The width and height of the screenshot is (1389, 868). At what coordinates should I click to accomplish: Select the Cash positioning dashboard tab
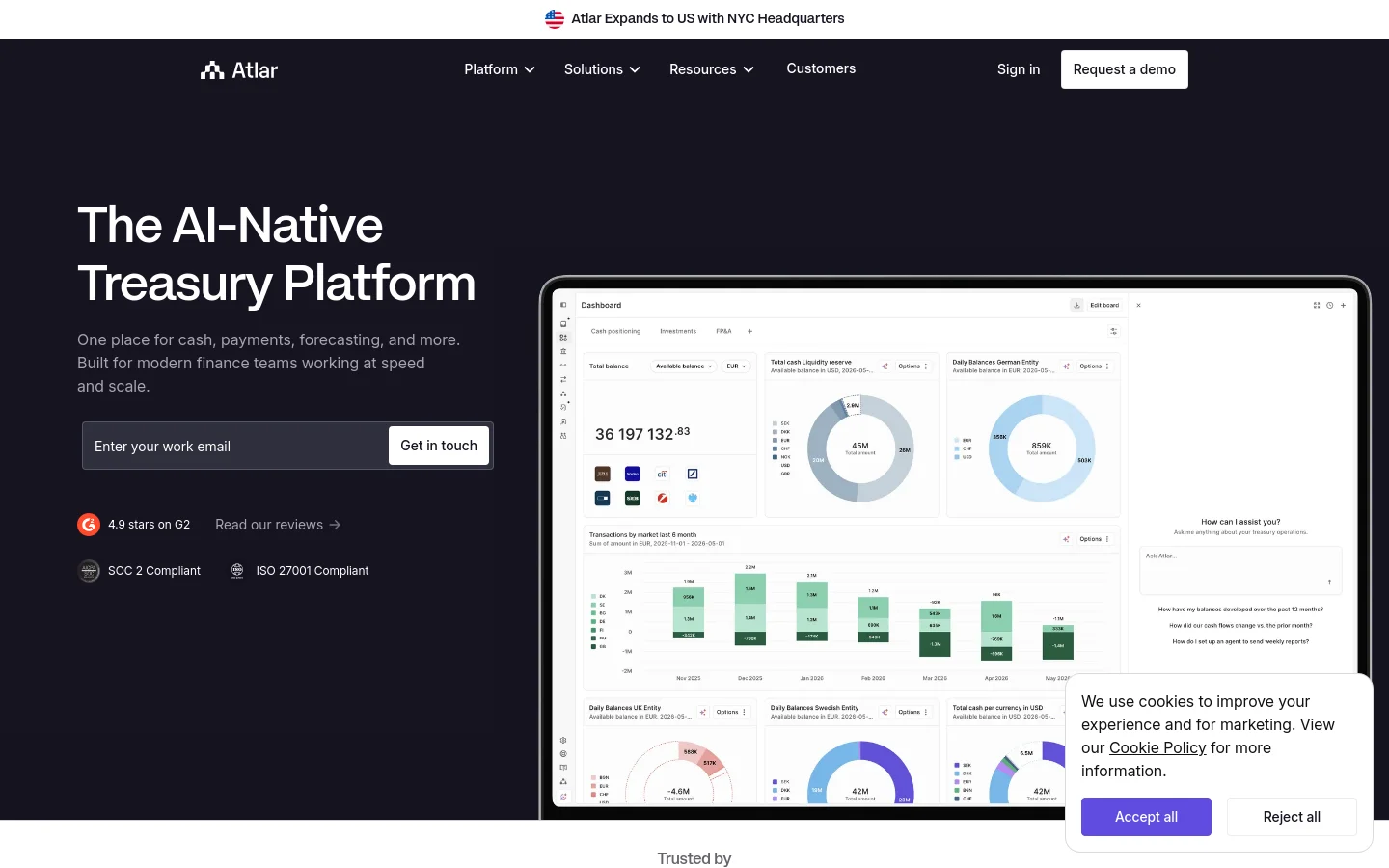(x=615, y=331)
